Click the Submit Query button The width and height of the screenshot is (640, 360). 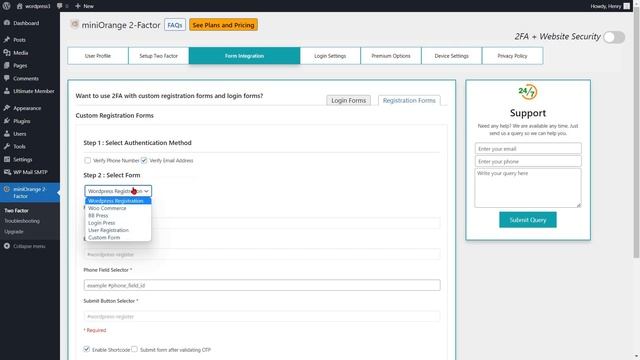tap(528, 220)
